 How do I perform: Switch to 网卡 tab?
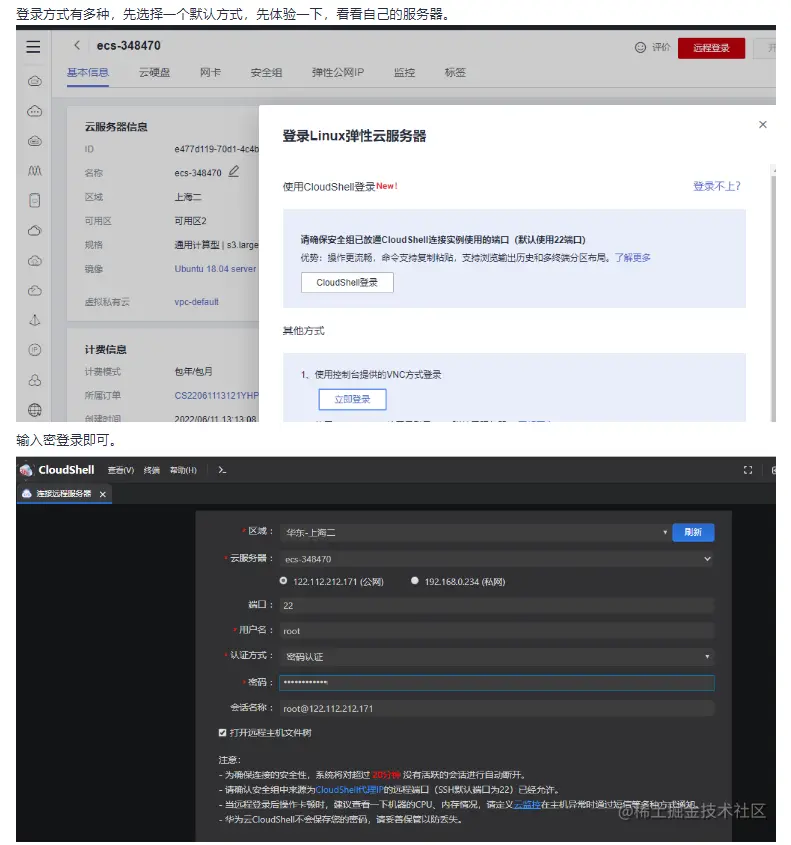coord(210,72)
